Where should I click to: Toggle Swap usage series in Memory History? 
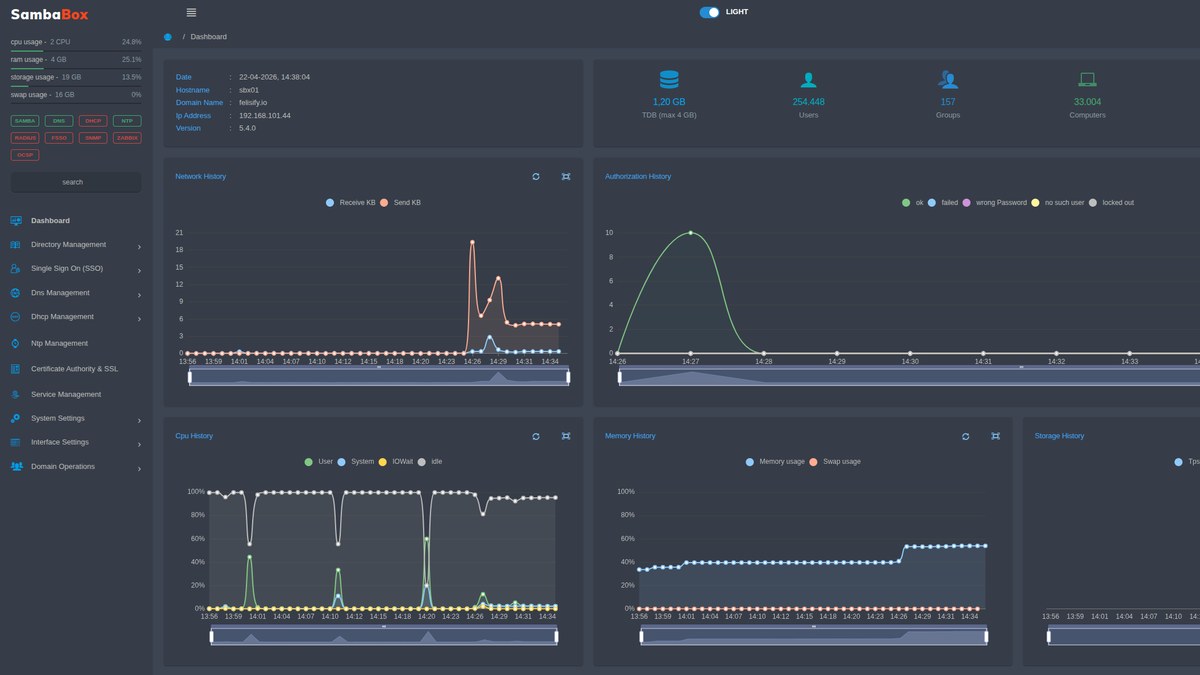click(x=835, y=461)
